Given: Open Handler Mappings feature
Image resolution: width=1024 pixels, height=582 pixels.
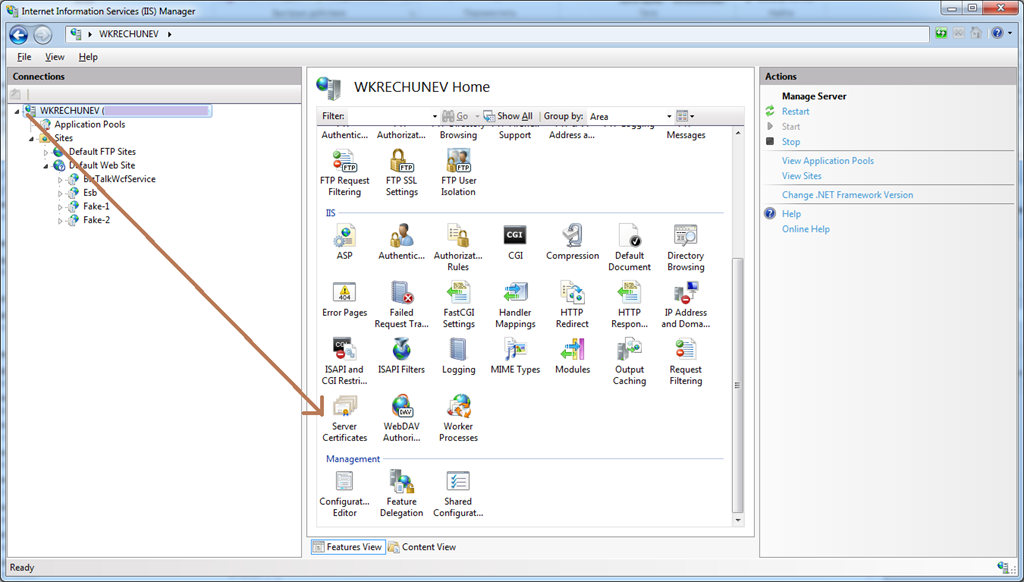Looking at the screenshot, I should (515, 304).
